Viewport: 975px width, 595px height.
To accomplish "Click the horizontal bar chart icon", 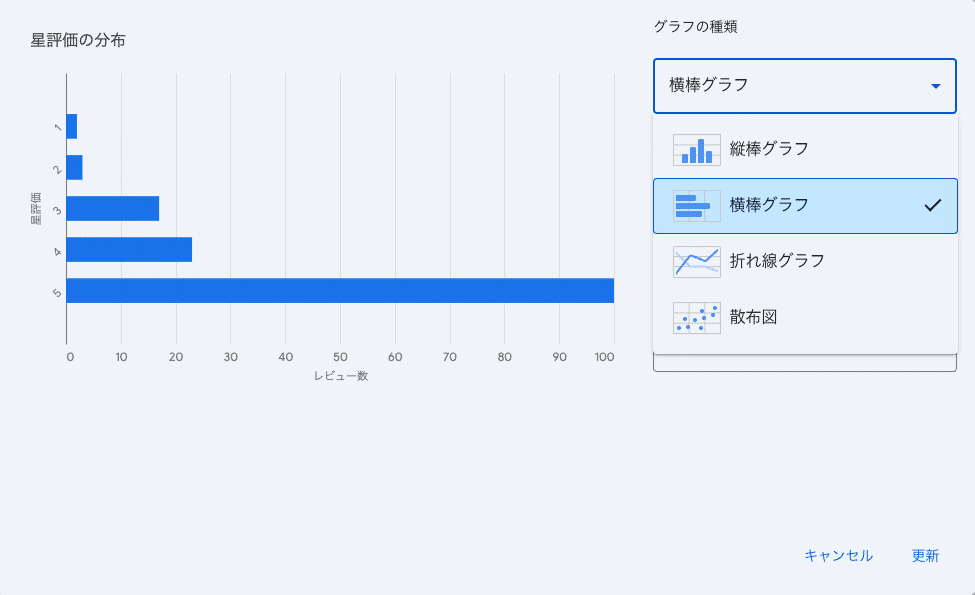I will [x=696, y=205].
